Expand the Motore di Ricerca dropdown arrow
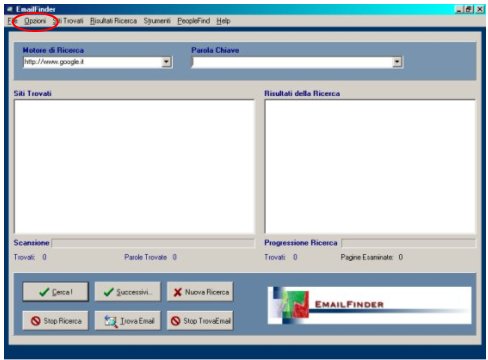 tap(166, 62)
